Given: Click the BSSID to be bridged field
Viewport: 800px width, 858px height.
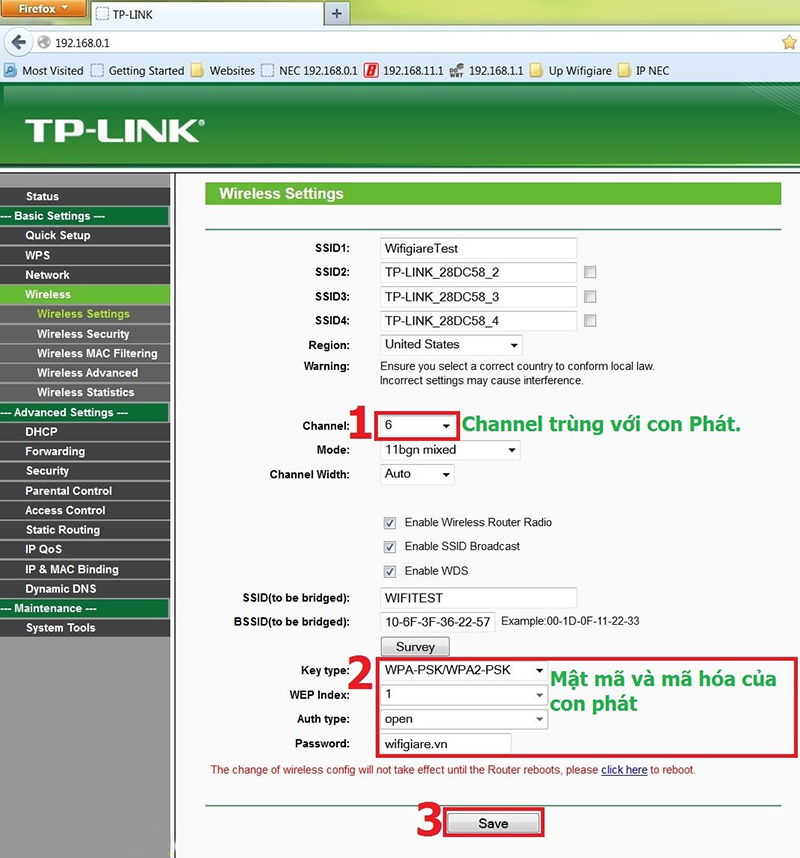Looking at the screenshot, I should pos(437,622).
